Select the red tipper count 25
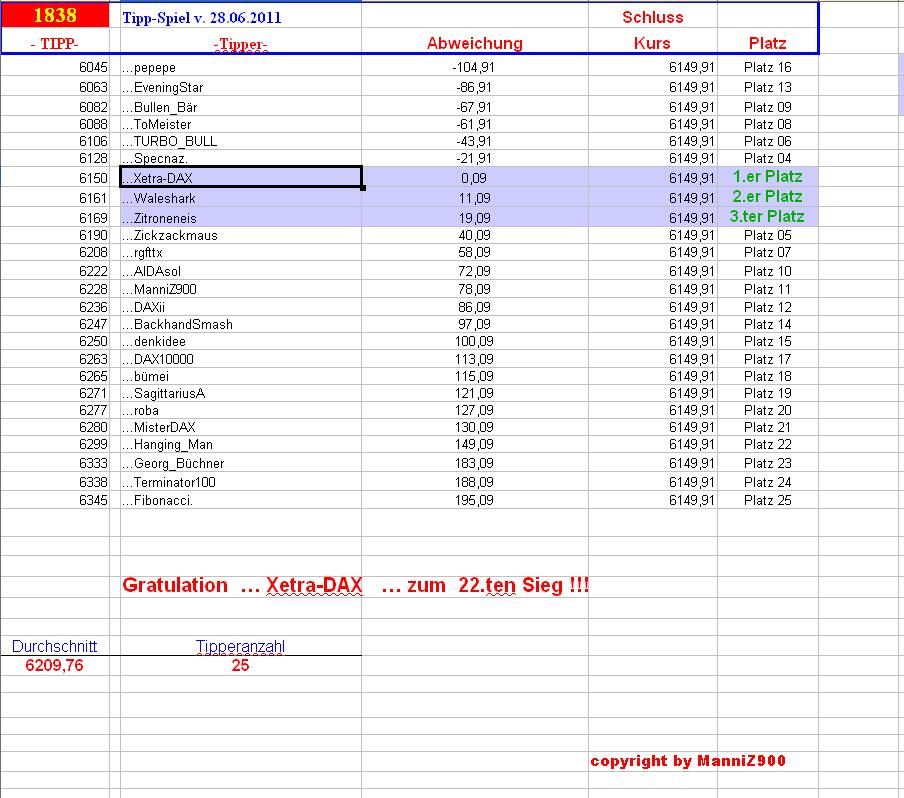 [x=240, y=665]
